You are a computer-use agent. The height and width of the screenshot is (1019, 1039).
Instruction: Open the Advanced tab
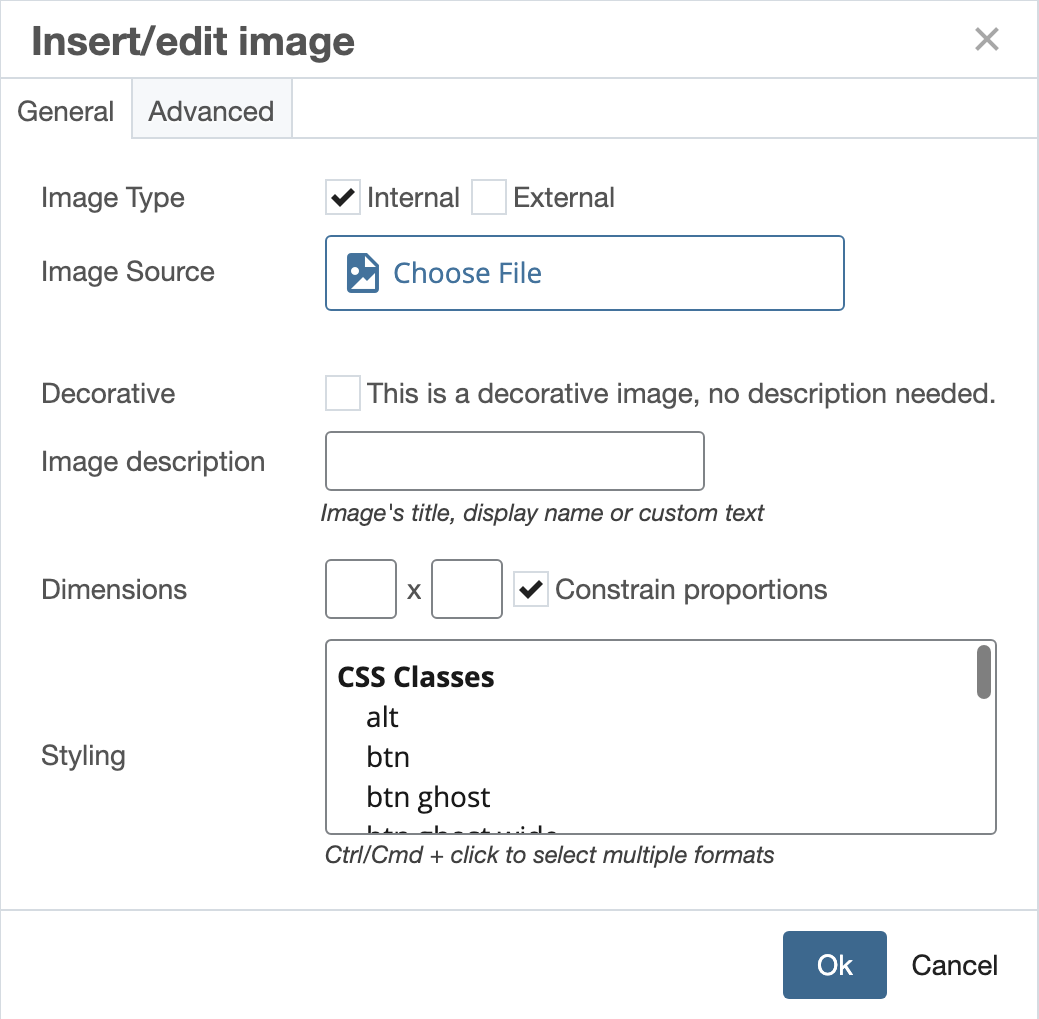(211, 111)
